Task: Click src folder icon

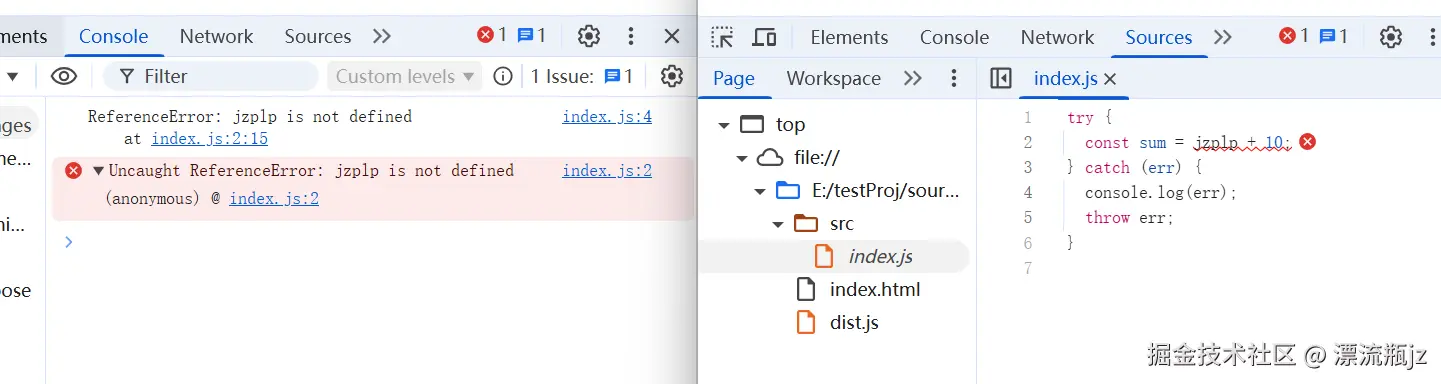Action: (x=806, y=224)
